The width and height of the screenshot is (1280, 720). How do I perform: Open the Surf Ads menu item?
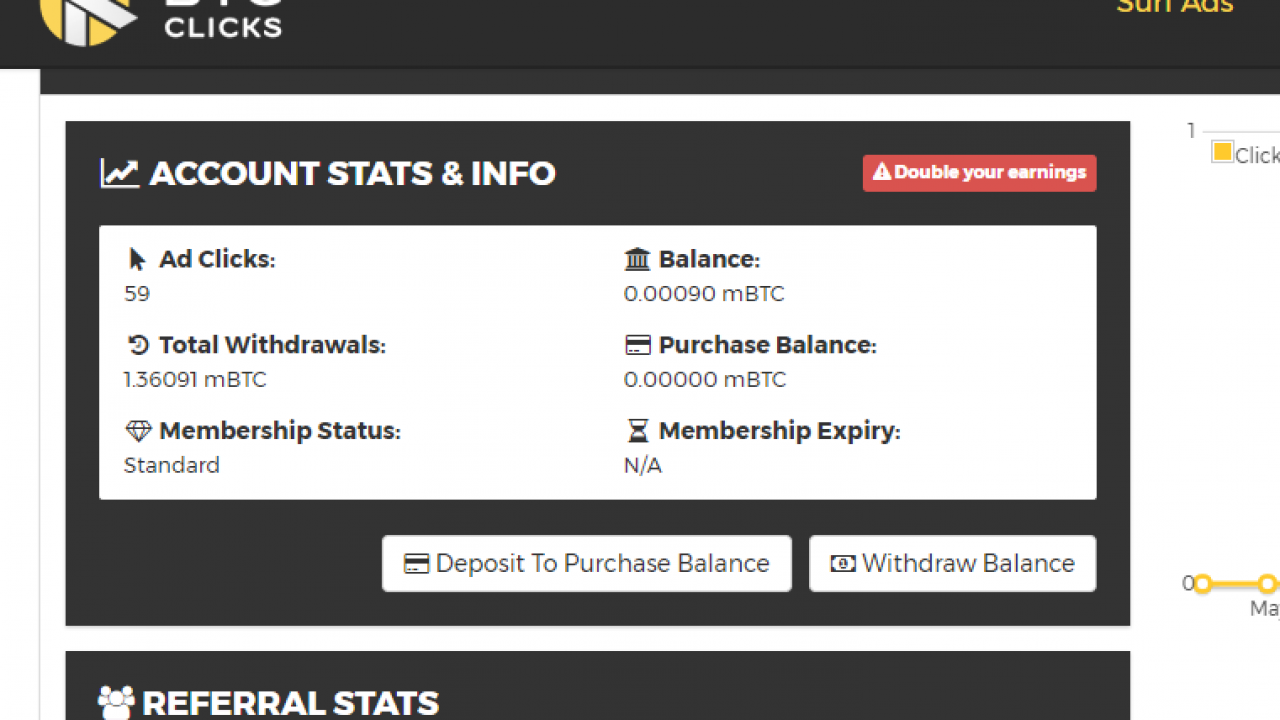[x=1174, y=8]
